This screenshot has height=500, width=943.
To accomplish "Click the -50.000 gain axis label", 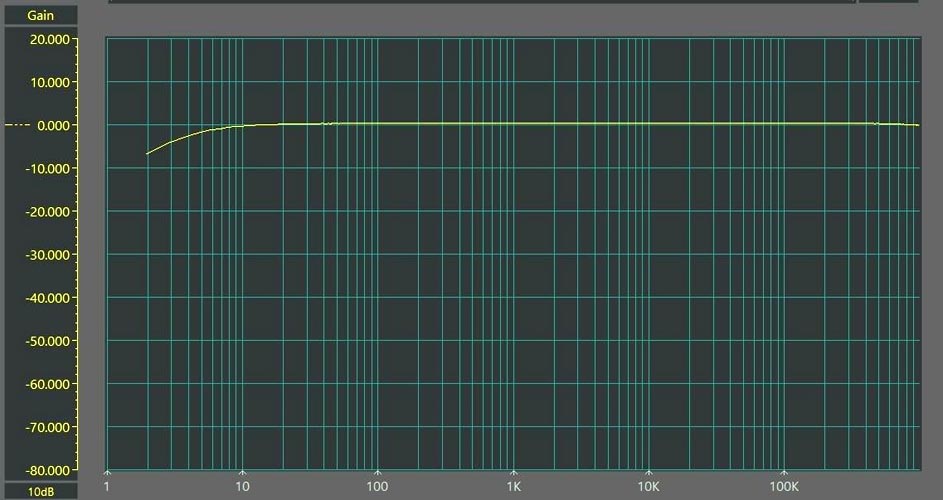I will 48,341.
